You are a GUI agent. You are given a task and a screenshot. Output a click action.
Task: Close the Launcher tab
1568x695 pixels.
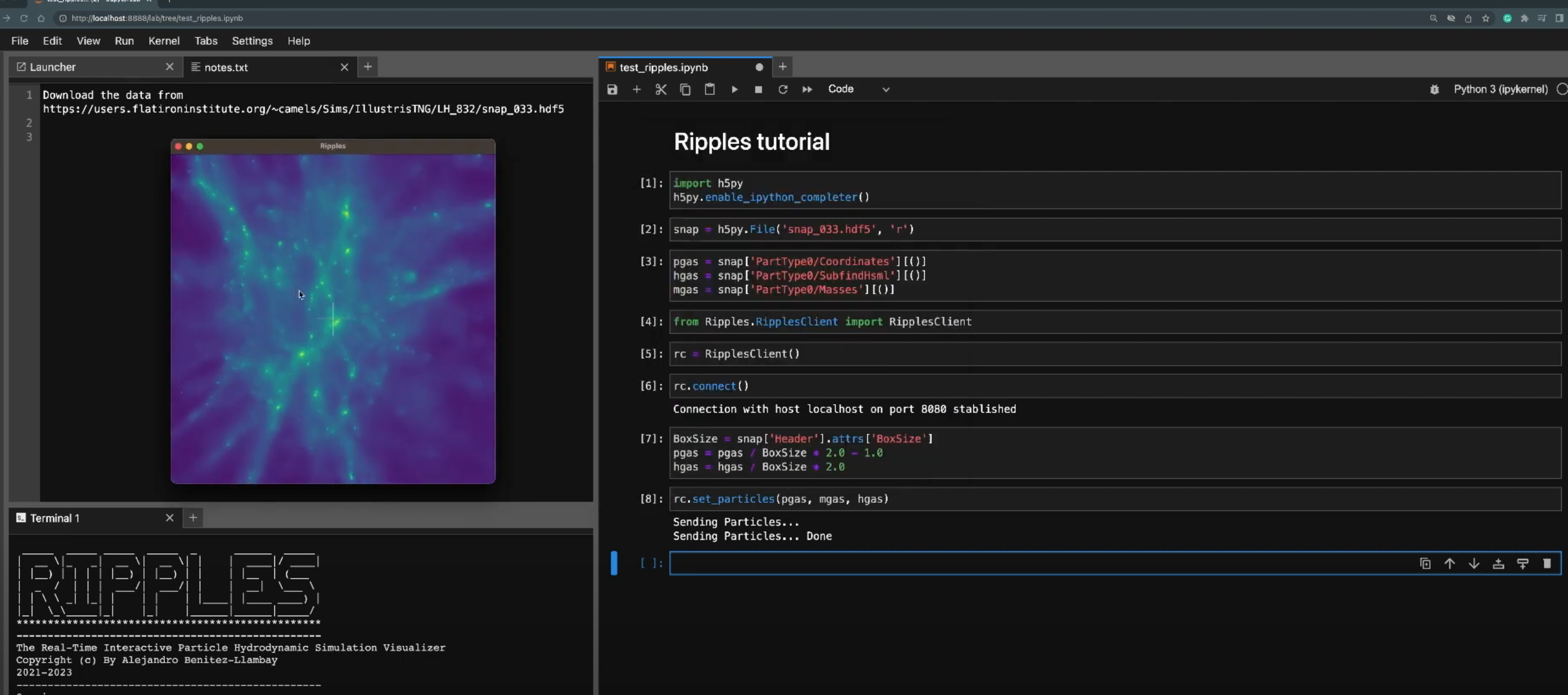click(x=170, y=67)
